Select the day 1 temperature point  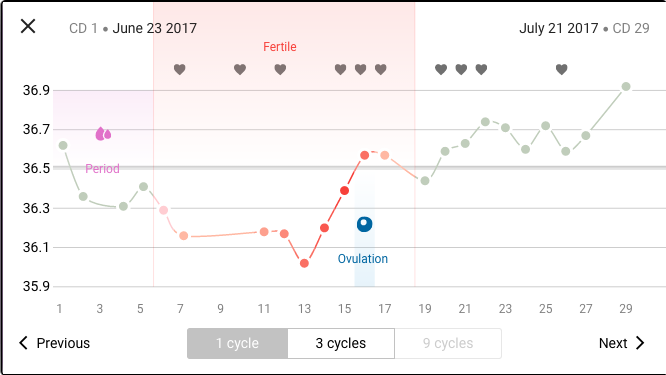pyautogui.click(x=63, y=146)
